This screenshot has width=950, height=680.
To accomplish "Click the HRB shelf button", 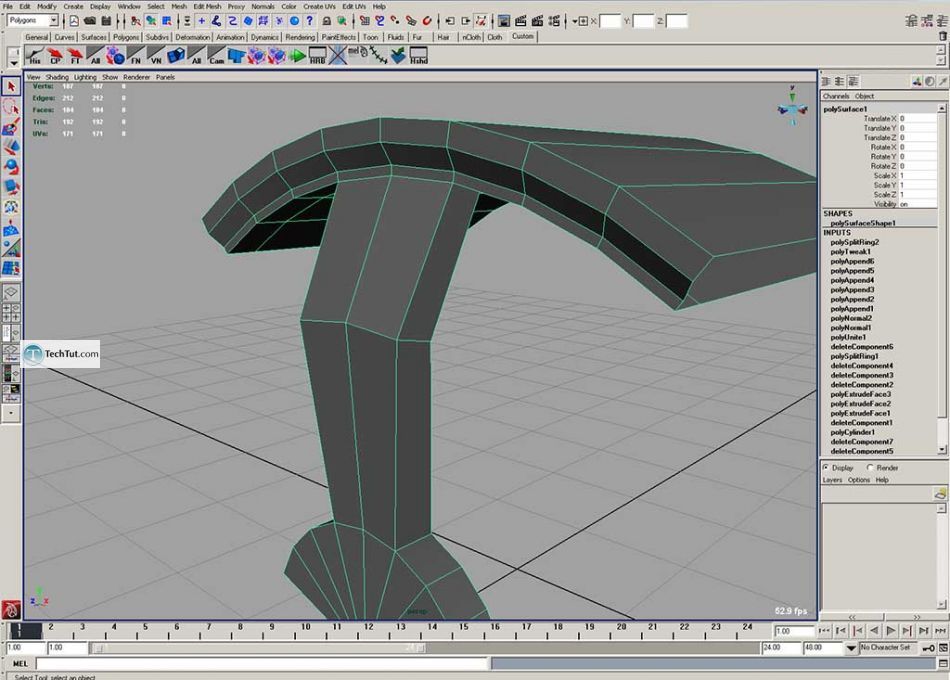I will pyautogui.click(x=317, y=56).
